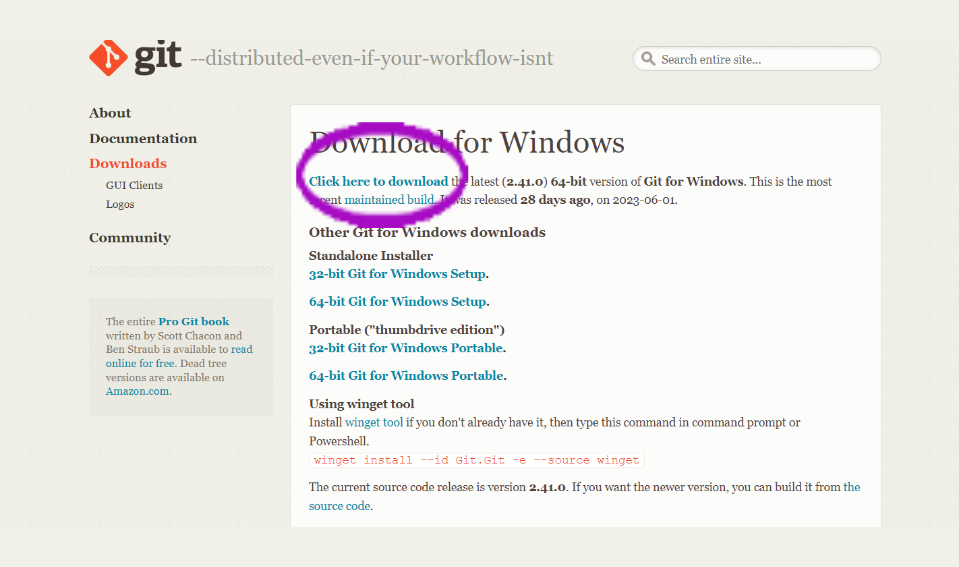Download 32-bit Git for Windows Portable
This screenshot has width=959, height=567.
[406, 348]
